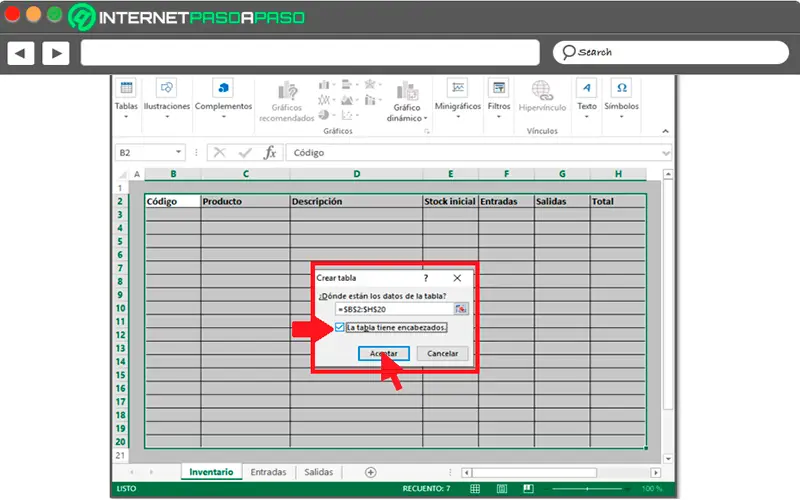Switch to Page Layout view in status bar
The height and width of the screenshot is (500, 800).
coord(502,489)
